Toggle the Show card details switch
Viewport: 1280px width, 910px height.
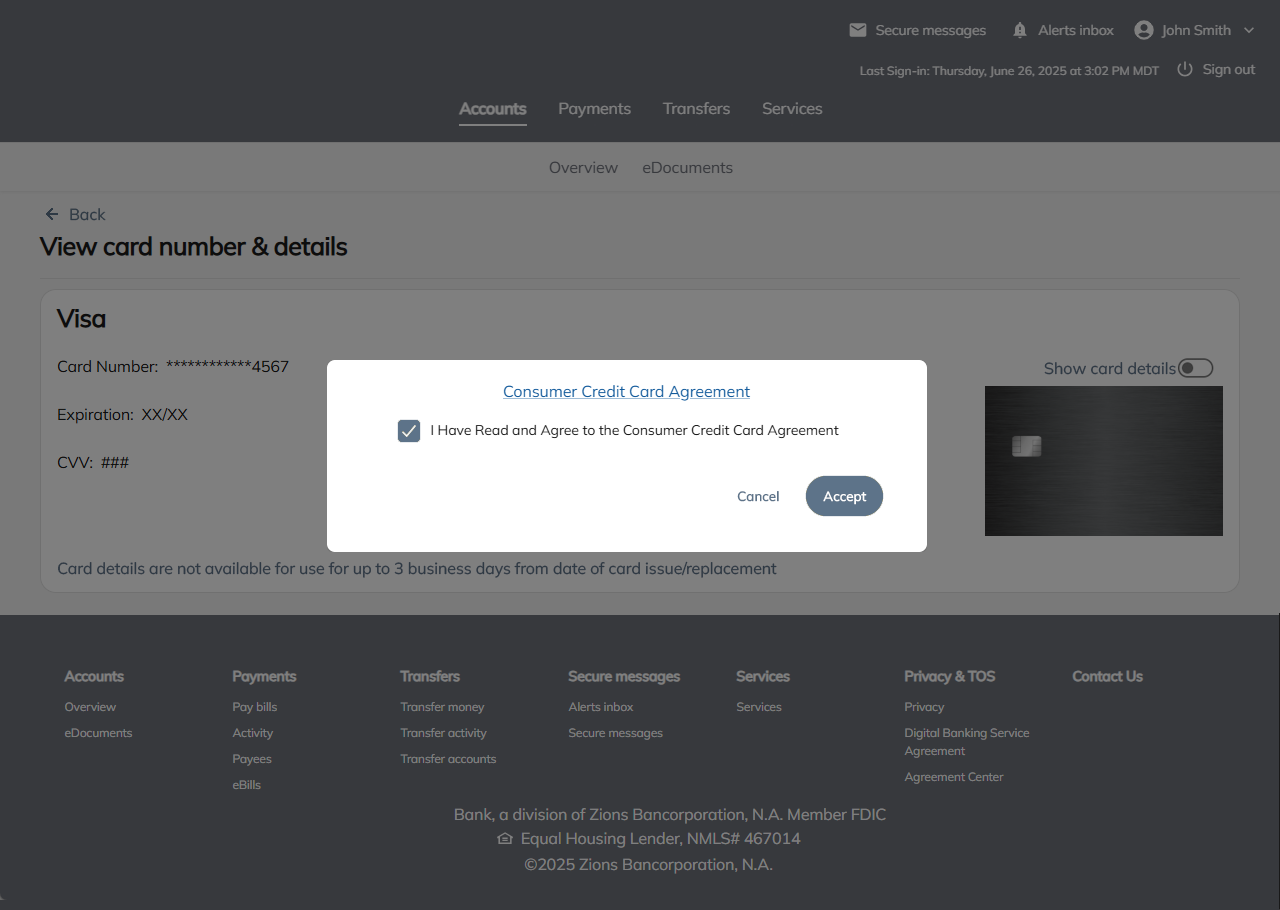pyautogui.click(x=1196, y=368)
